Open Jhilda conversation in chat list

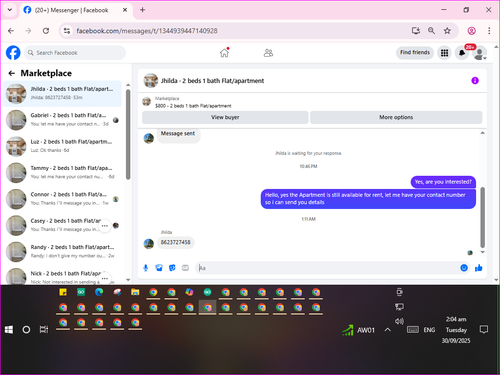[x=63, y=93]
